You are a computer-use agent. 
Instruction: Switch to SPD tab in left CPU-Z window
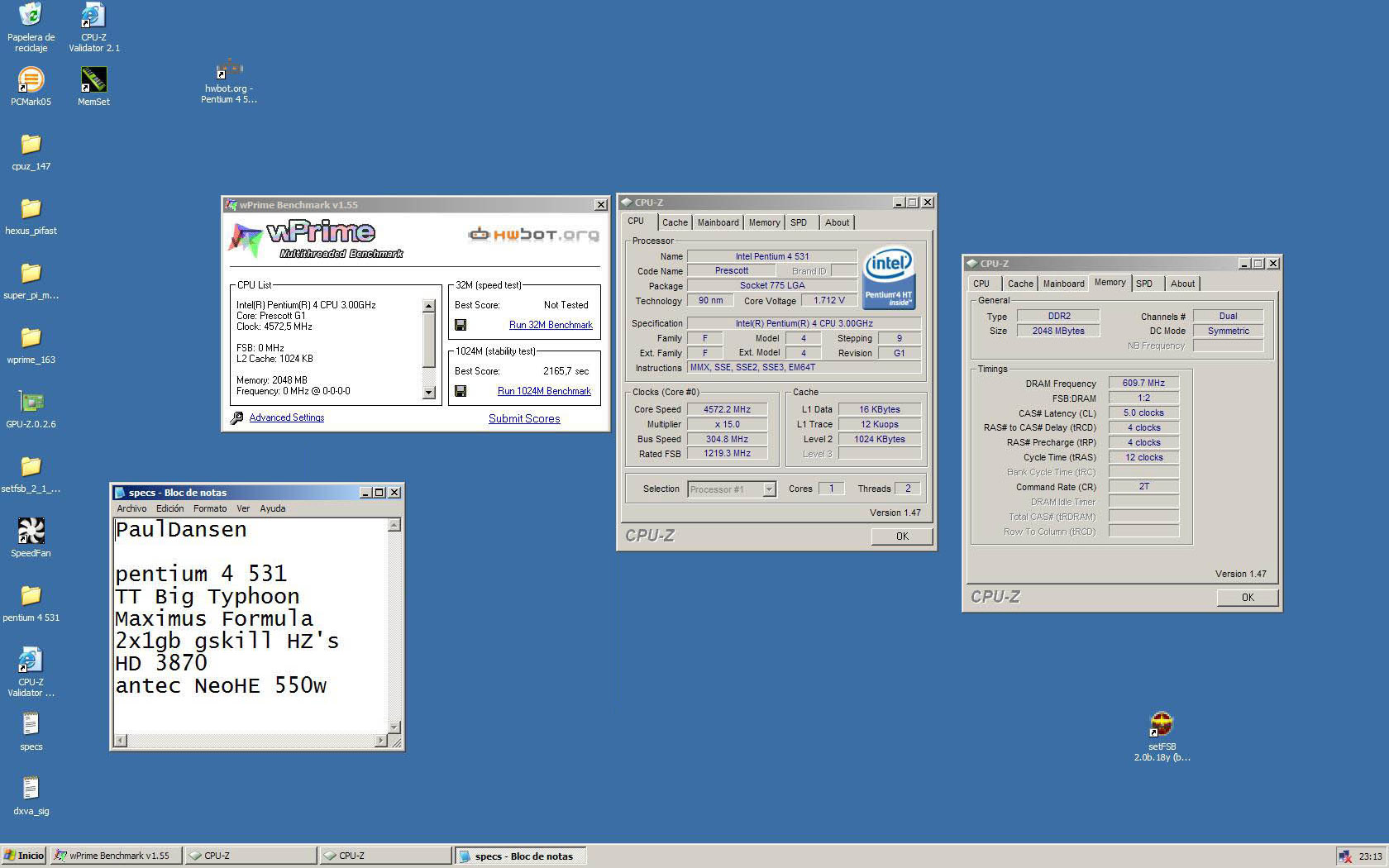pyautogui.click(x=798, y=222)
